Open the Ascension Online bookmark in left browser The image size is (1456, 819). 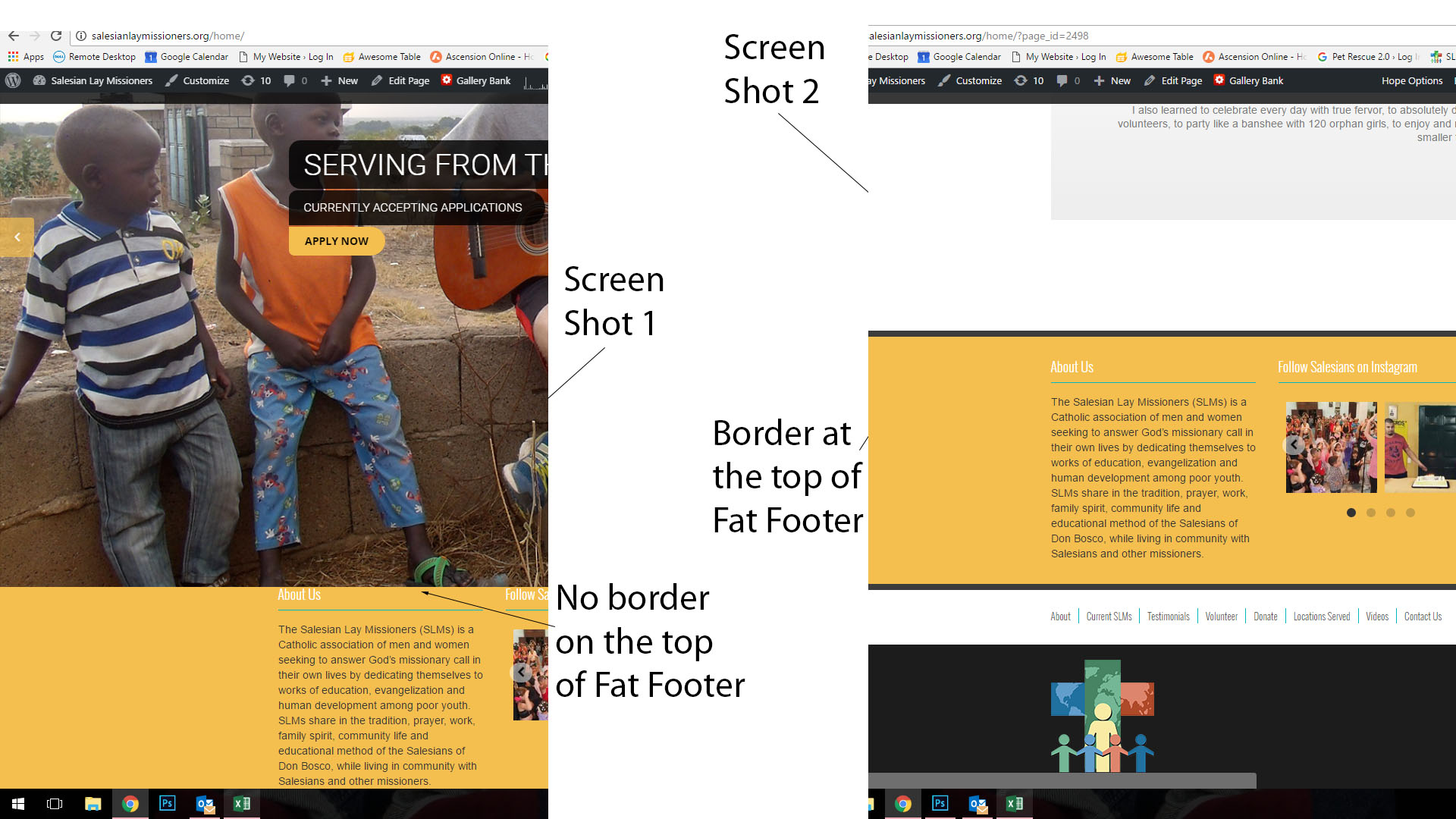click(482, 57)
